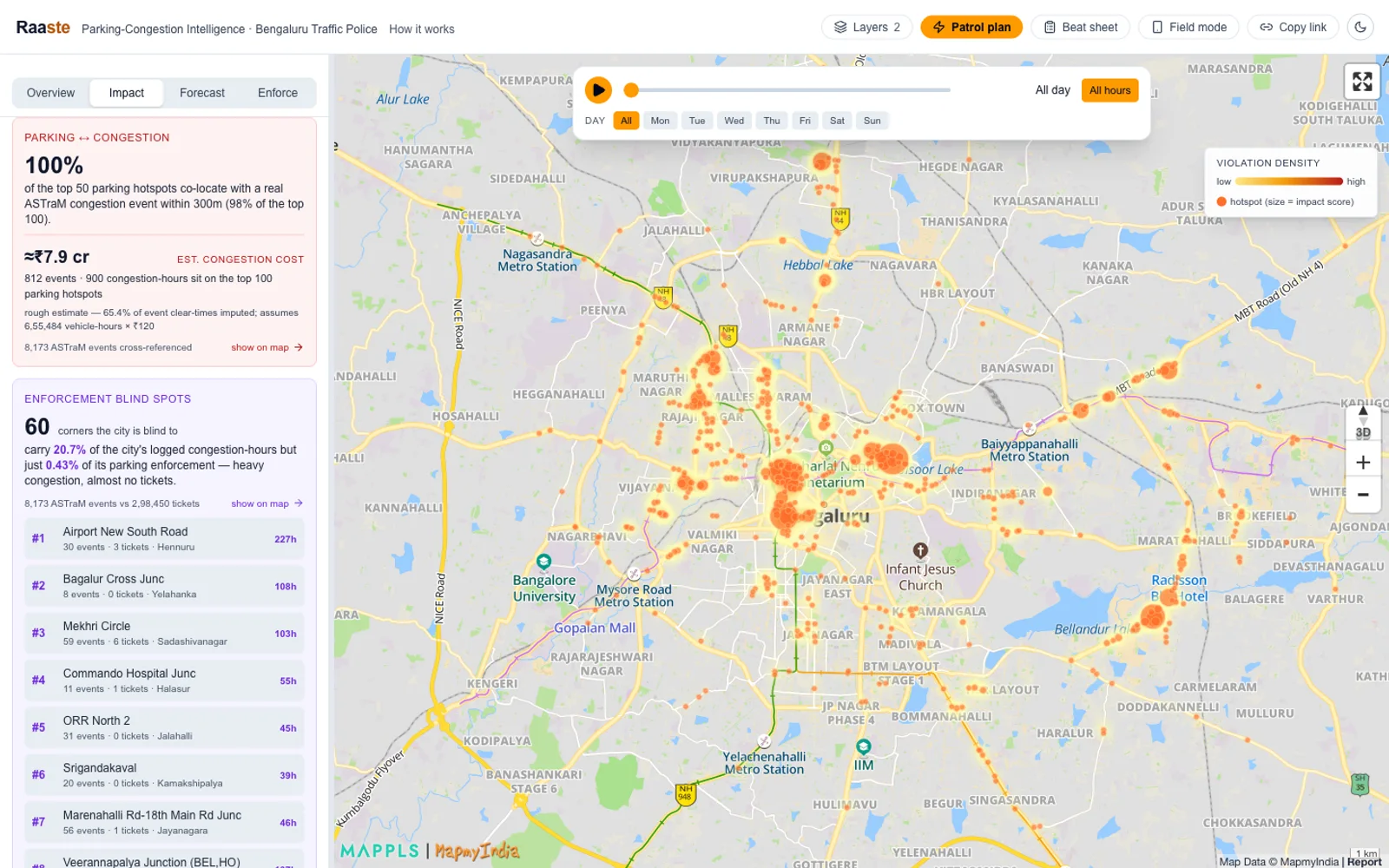Show enforcement blind spots on map
Viewport: 1389px width, 868px height.
pyautogui.click(x=267, y=503)
